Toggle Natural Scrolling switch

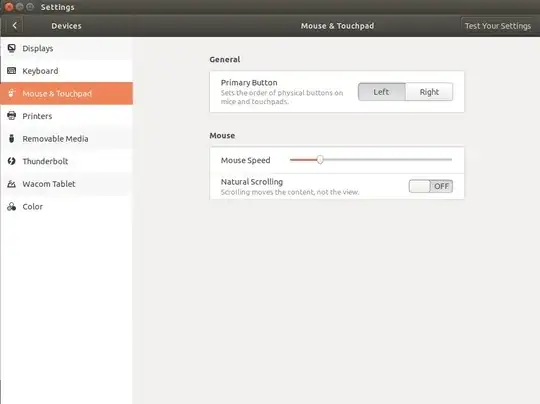tap(430, 186)
